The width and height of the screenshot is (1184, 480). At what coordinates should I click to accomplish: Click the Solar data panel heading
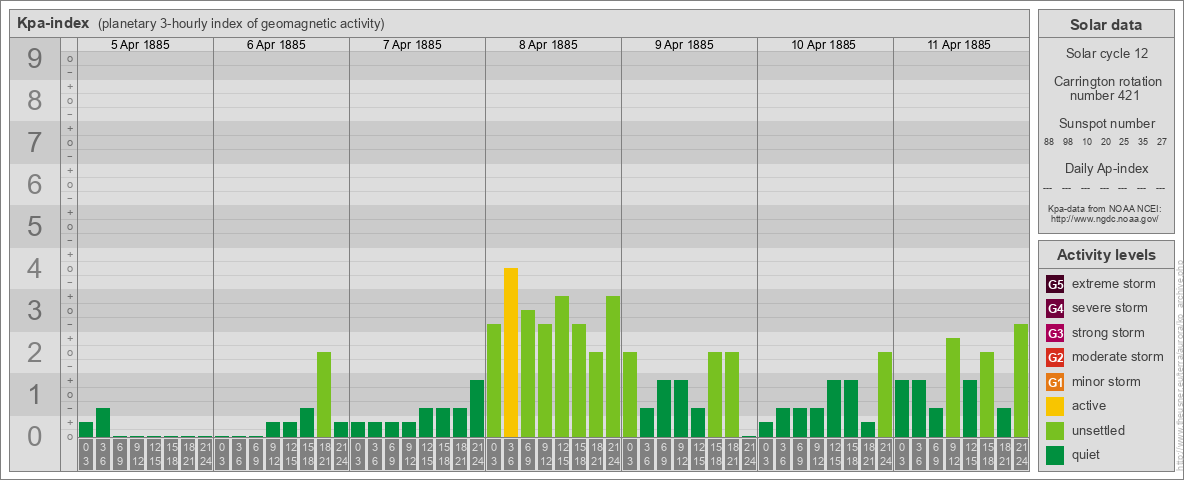click(x=1106, y=25)
